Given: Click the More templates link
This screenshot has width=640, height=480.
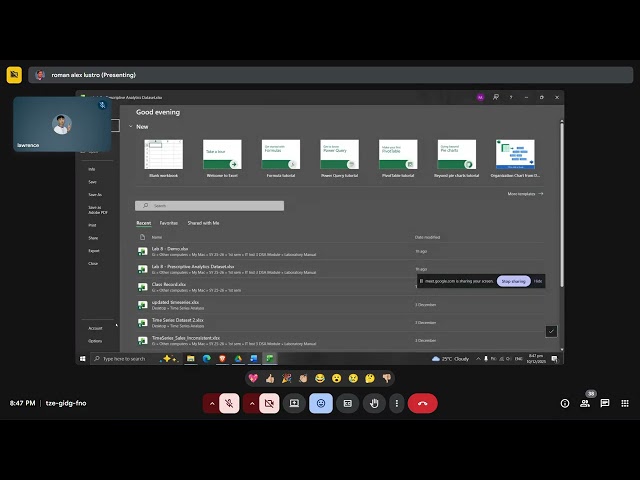Looking at the screenshot, I should [x=525, y=193].
